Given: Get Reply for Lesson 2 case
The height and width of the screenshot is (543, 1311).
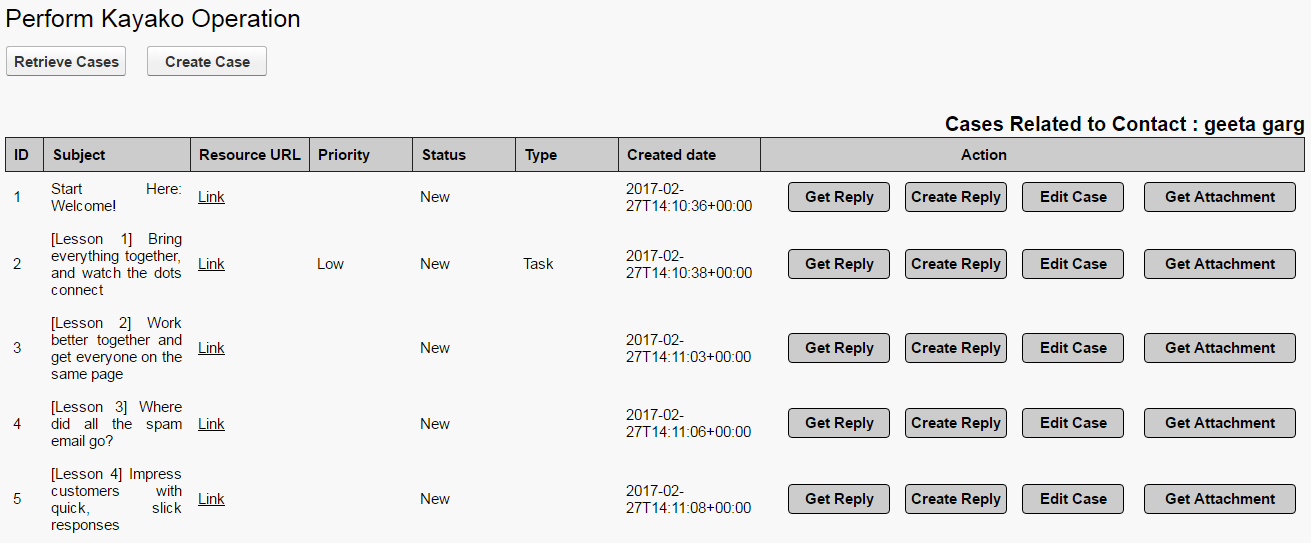Looking at the screenshot, I should (839, 348).
